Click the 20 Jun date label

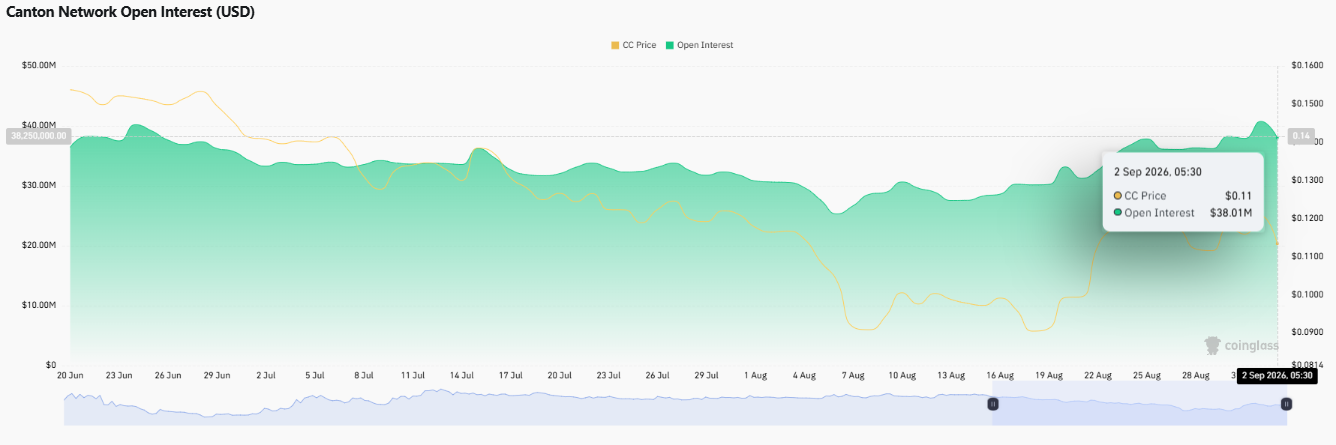(x=70, y=375)
